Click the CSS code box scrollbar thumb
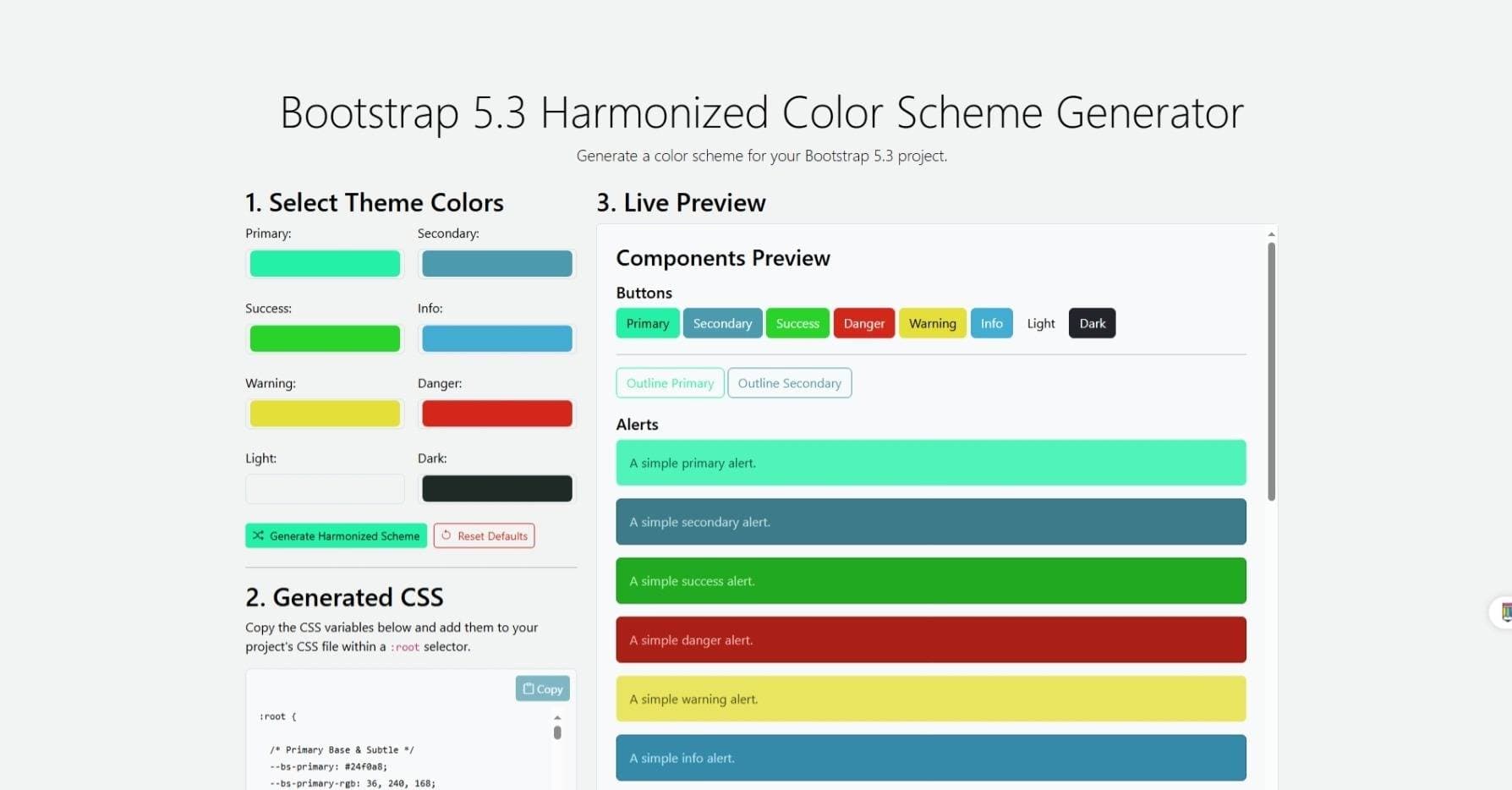 tap(557, 732)
